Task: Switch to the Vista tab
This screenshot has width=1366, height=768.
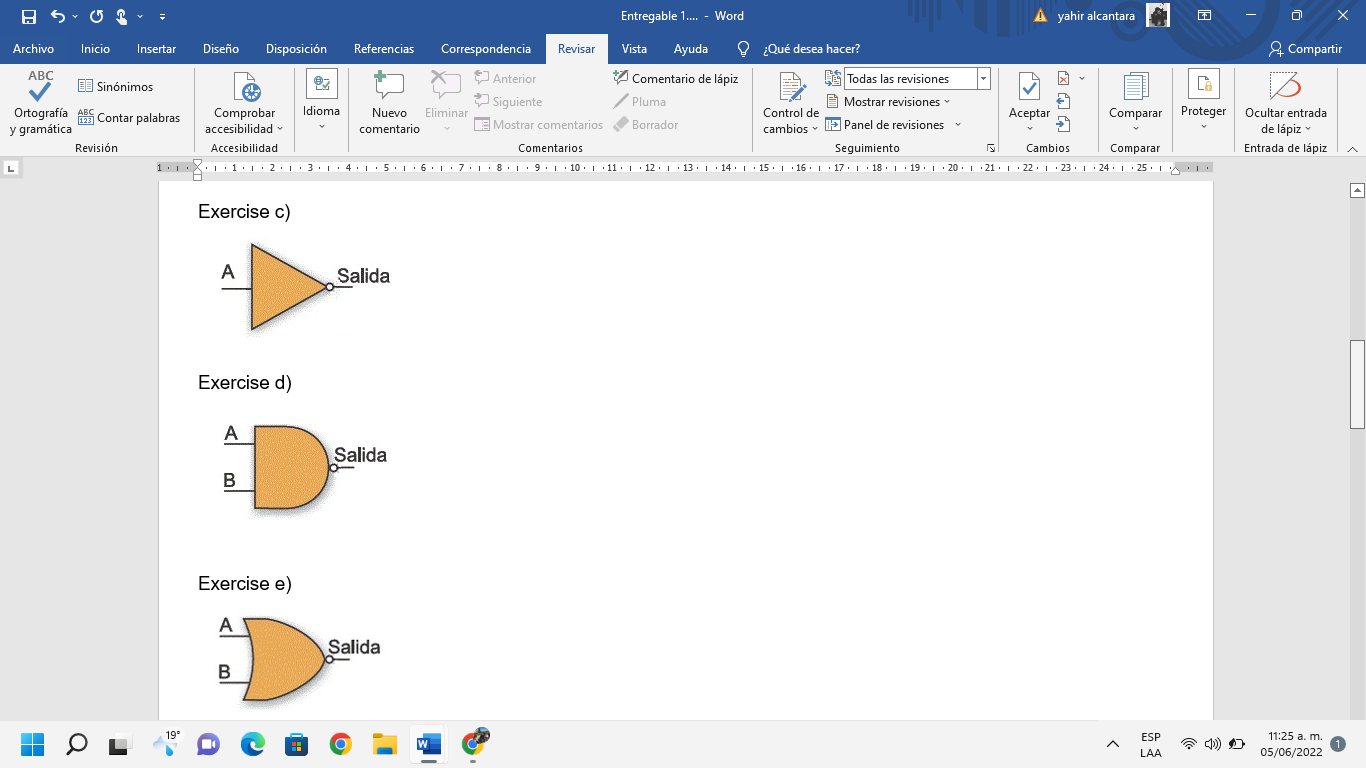Action: click(634, 48)
